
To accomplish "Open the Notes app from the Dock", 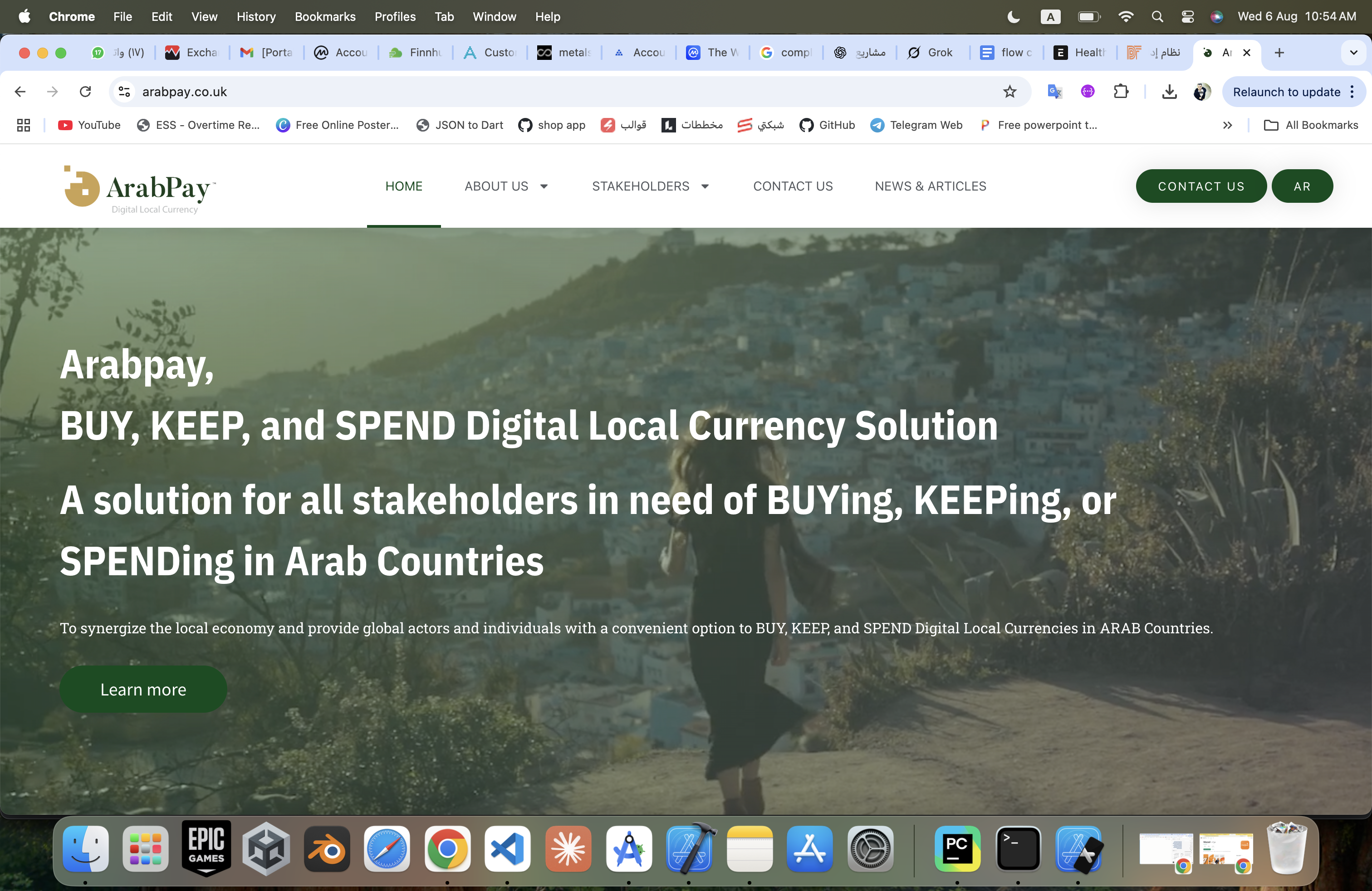I will click(x=750, y=848).
